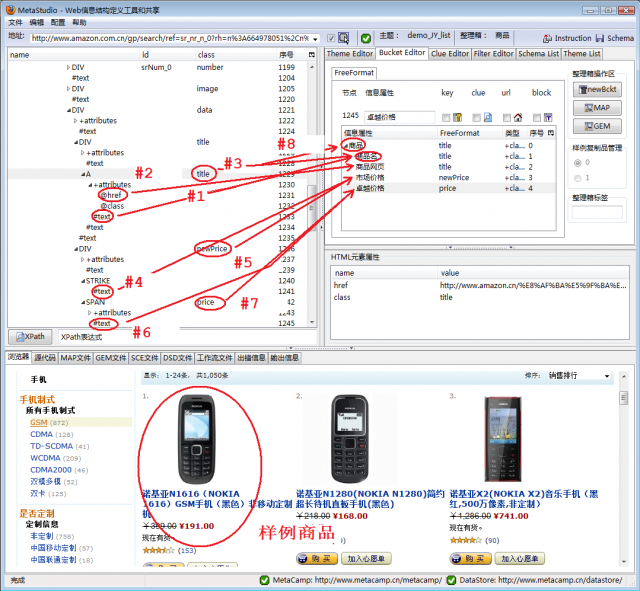Viewport: 640px width, 591px height.
Task: Enable the url checkbox
Action: tap(507, 118)
